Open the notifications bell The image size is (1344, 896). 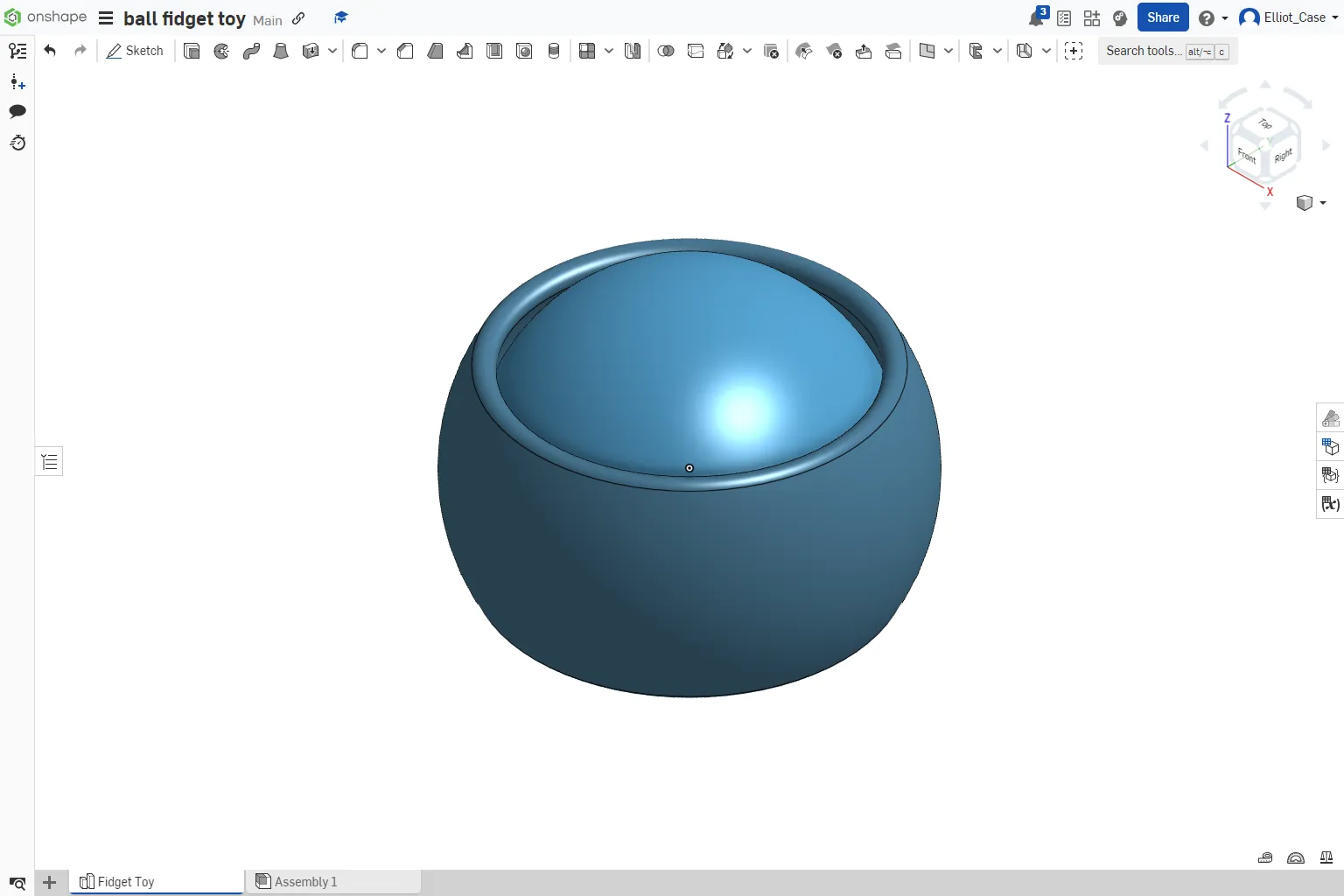tap(1037, 17)
